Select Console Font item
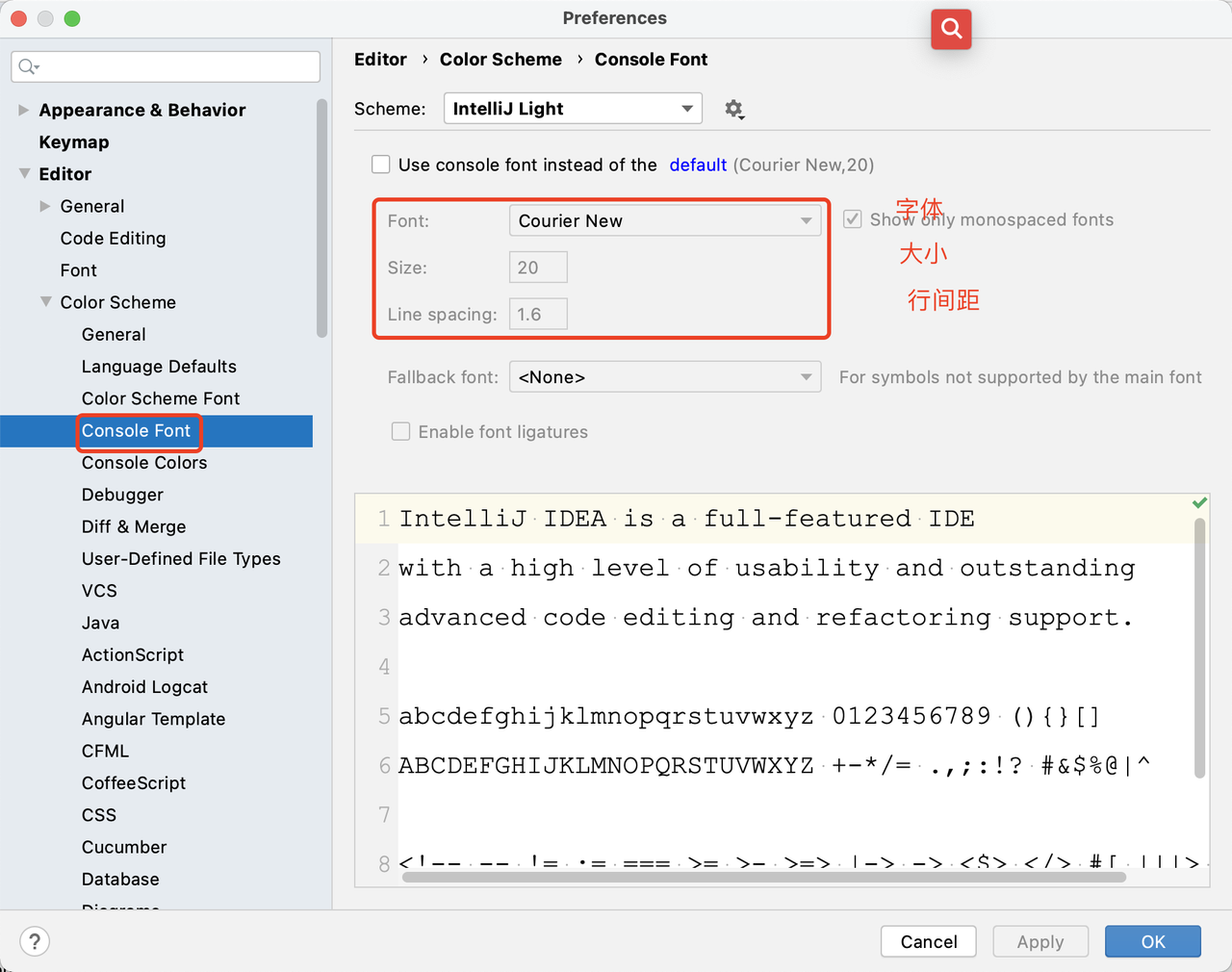The width and height of the screenshot is (1232, 972). click(x=136, y=431)
